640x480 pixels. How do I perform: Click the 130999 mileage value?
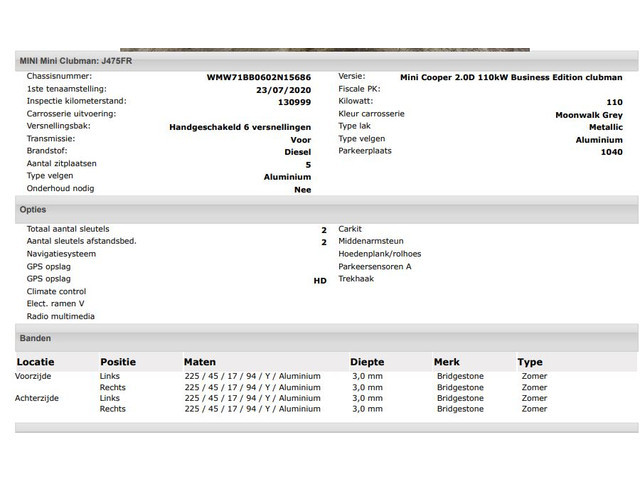point(293,102)
